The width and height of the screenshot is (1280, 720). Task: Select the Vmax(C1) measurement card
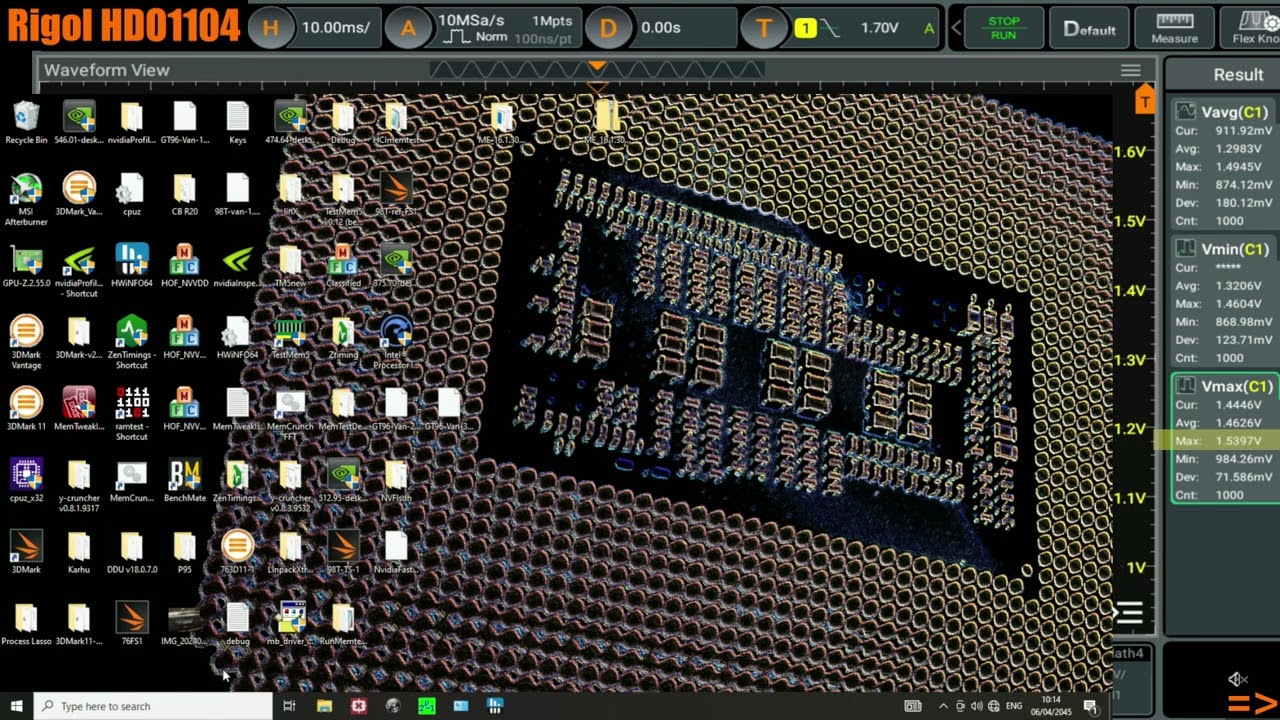(1224, 439)
